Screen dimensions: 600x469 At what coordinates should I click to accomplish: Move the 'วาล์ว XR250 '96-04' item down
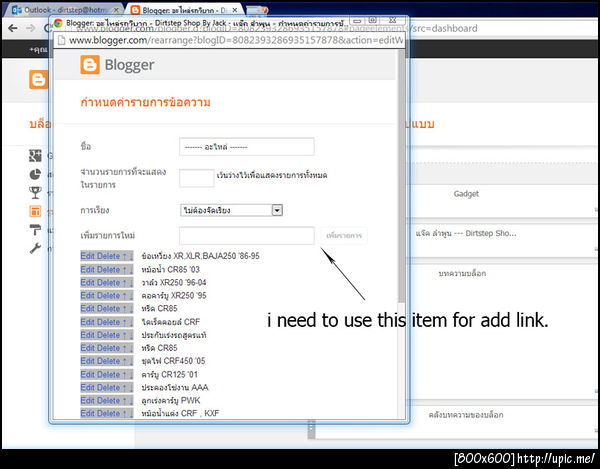pyautogui.click(x=131, y=283)
